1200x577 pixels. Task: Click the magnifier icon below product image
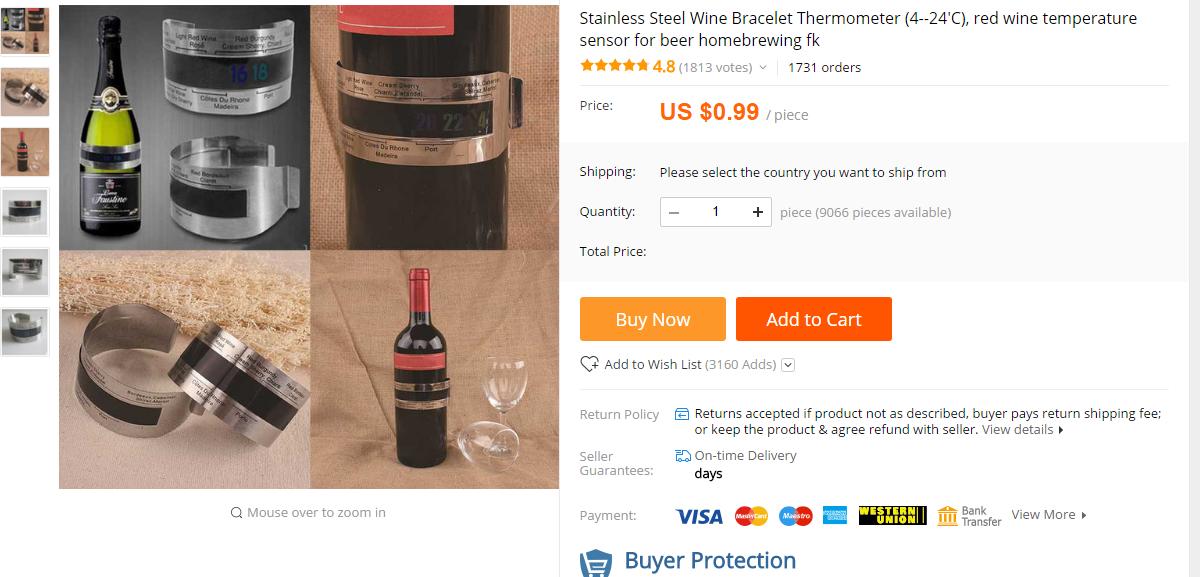237,513
